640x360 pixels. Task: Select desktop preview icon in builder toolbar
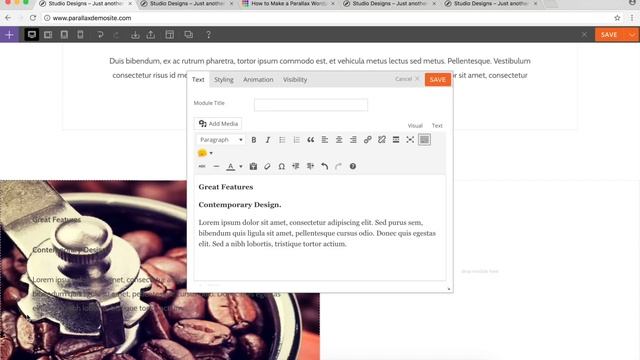click(32, 35)
